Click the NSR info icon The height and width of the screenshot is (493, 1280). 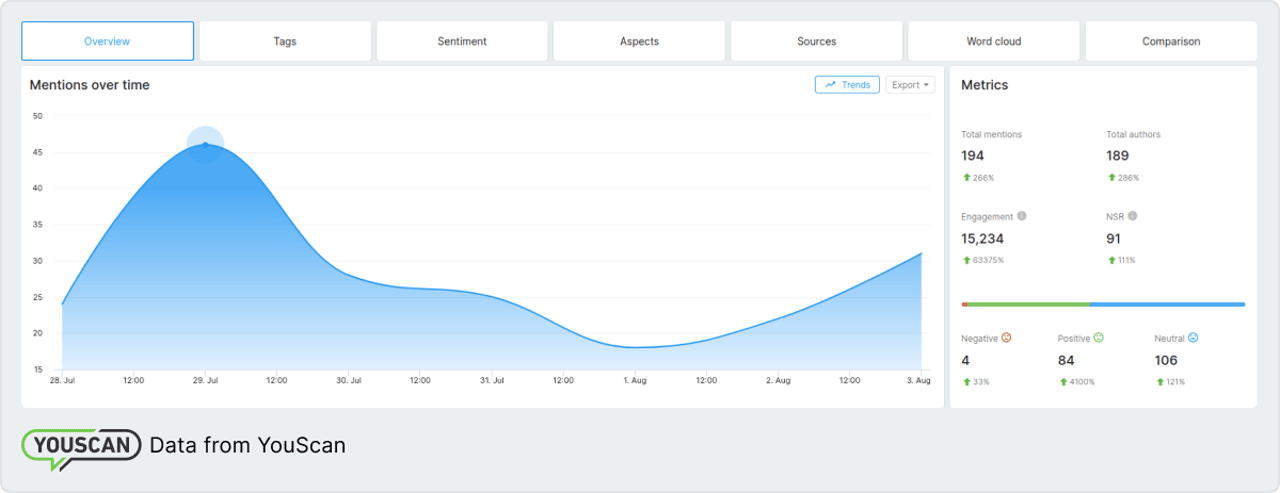1132,216
